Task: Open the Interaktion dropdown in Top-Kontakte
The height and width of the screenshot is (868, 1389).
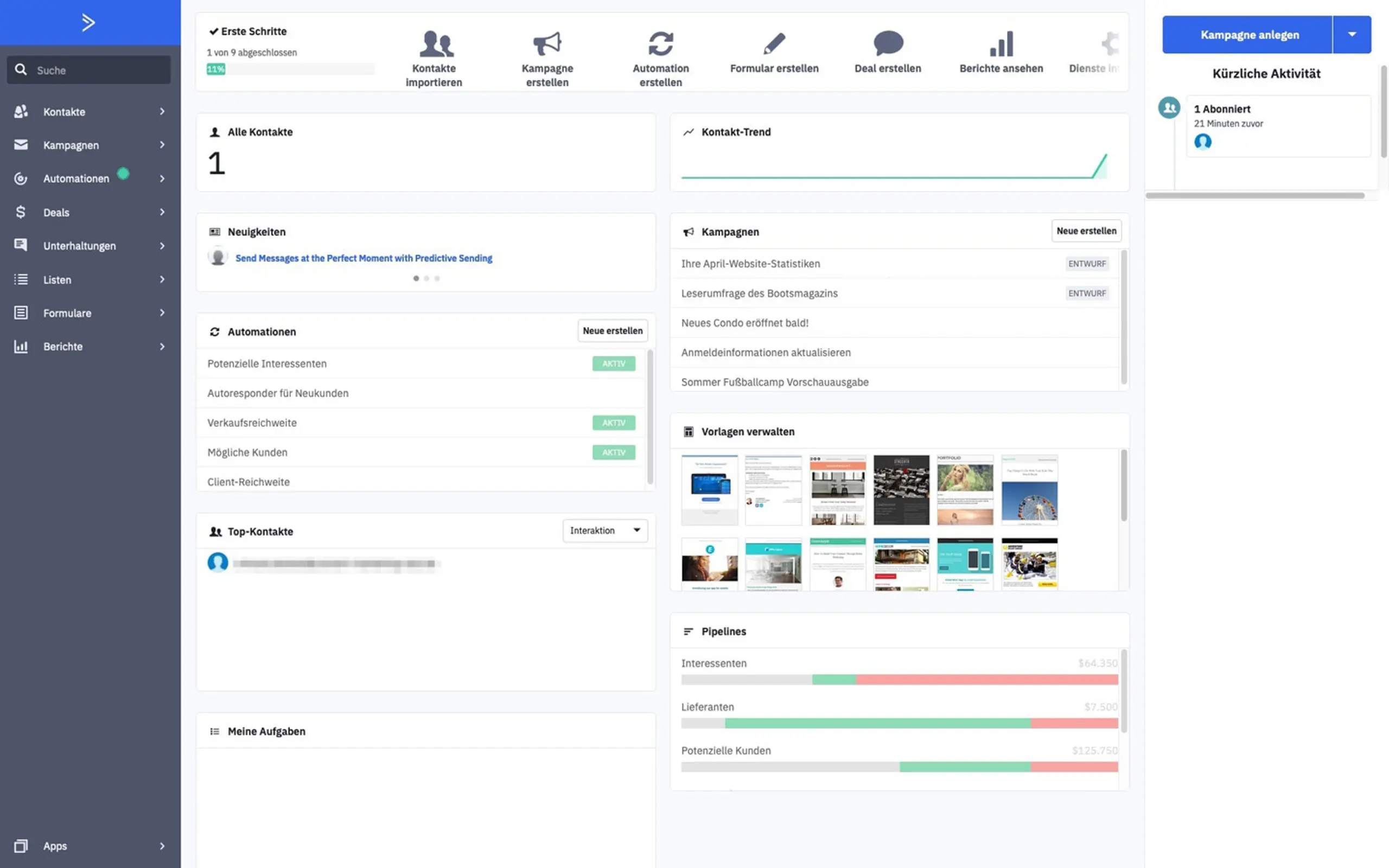Action: point(604,530)
